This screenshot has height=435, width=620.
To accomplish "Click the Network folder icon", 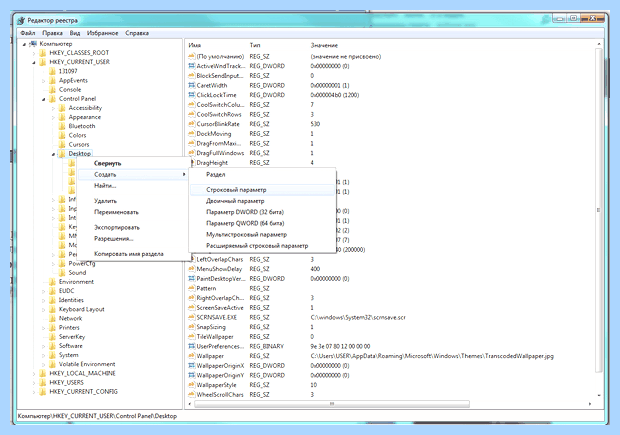I will 52,318.
